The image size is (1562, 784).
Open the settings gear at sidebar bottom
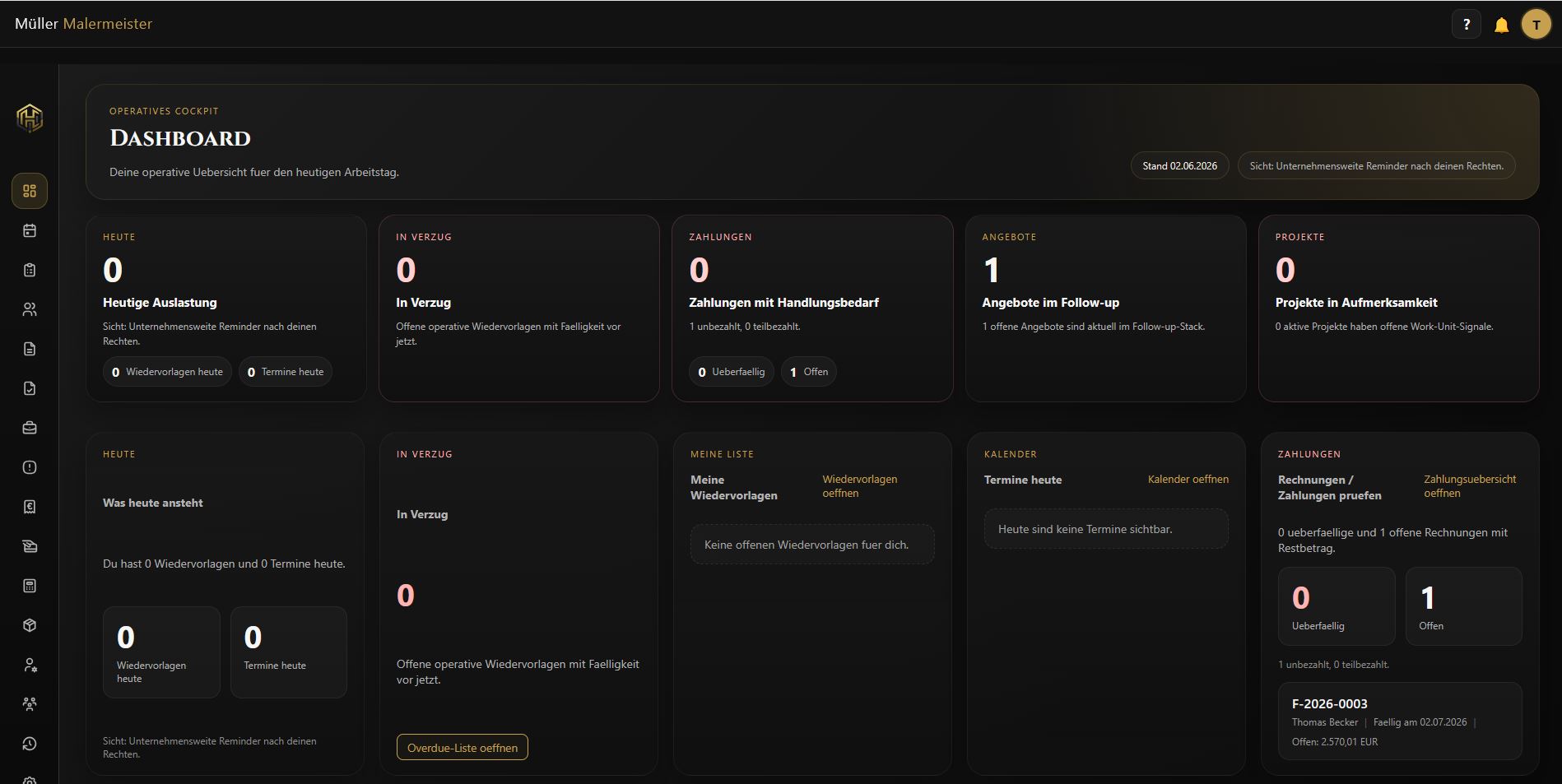30,780
